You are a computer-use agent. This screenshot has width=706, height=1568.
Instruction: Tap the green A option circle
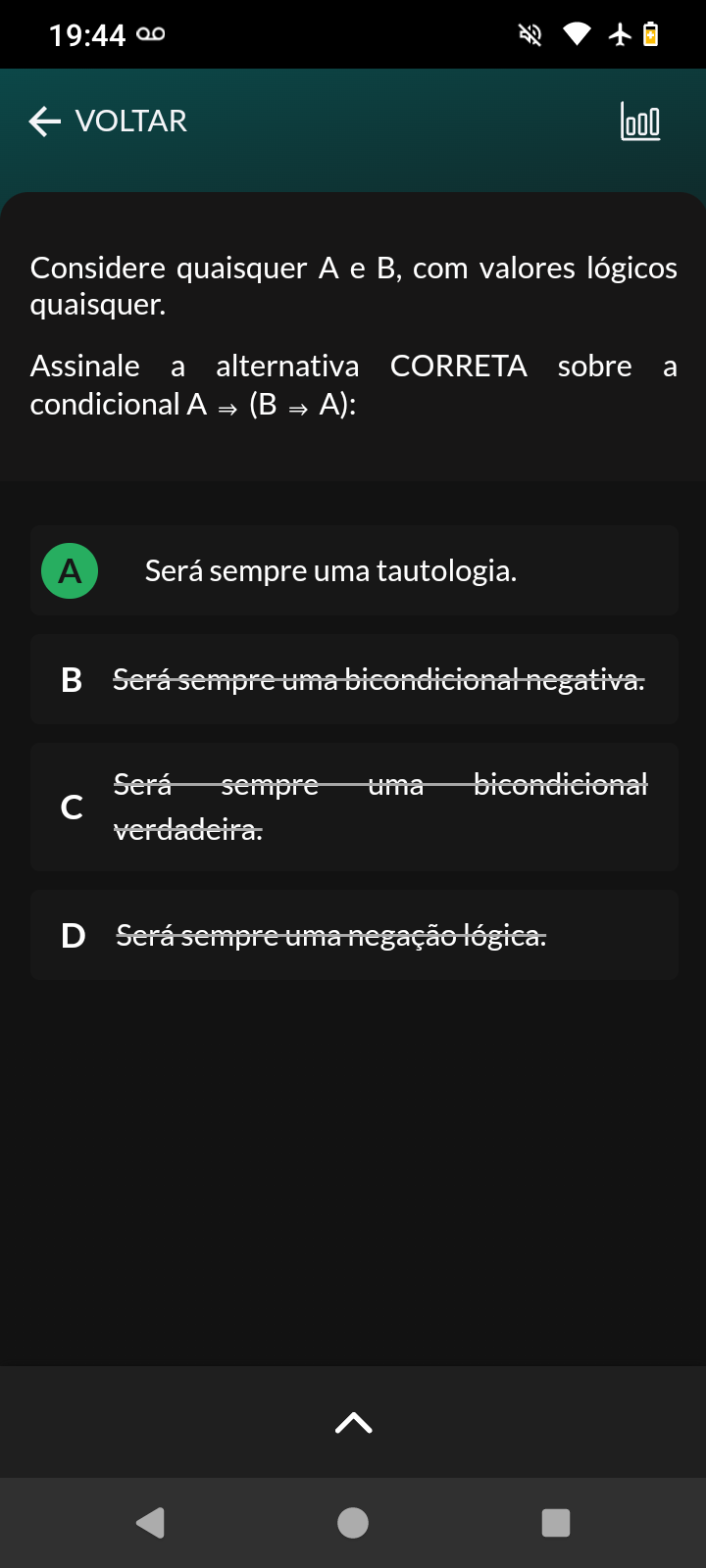[x=70, y=570]
